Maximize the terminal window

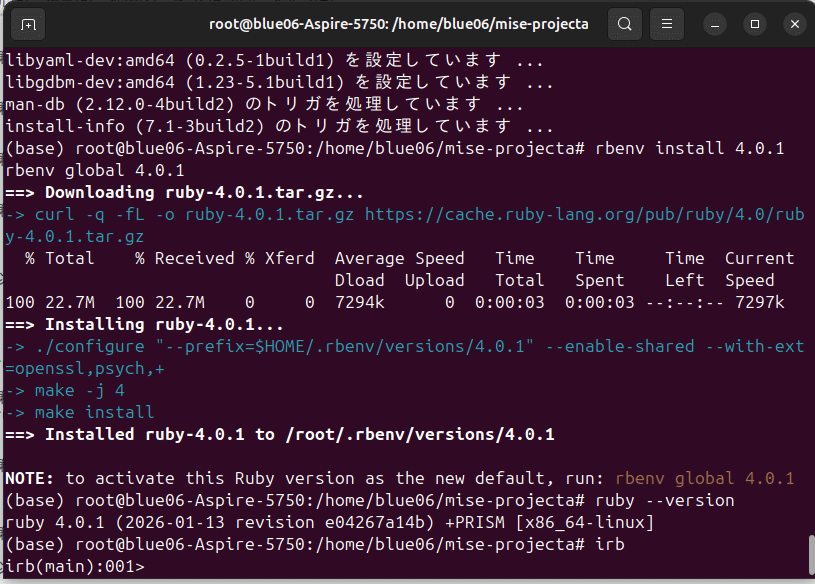click(x=752, y=24)
